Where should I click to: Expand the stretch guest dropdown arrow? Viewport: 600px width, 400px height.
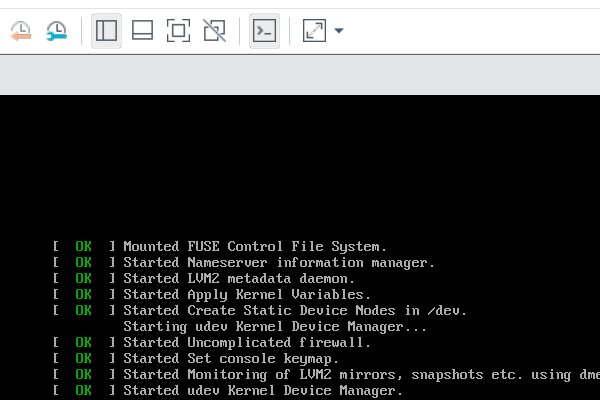click(x=339, y=31)
